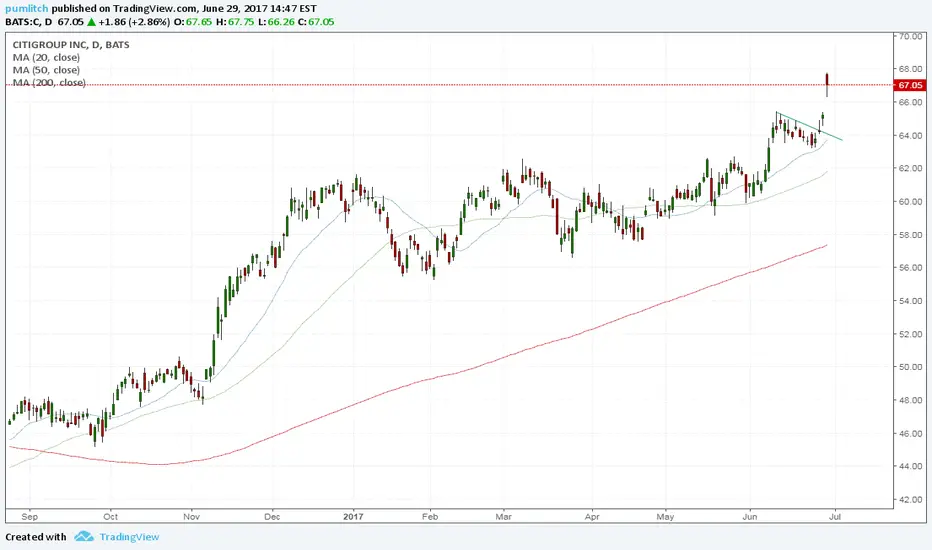Click the 64.00 price axis label
The image size is (932, 550).
click(910, 136)
